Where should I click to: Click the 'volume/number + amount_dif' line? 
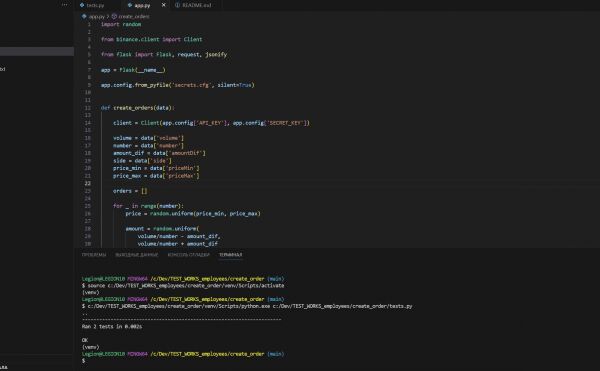178,244
